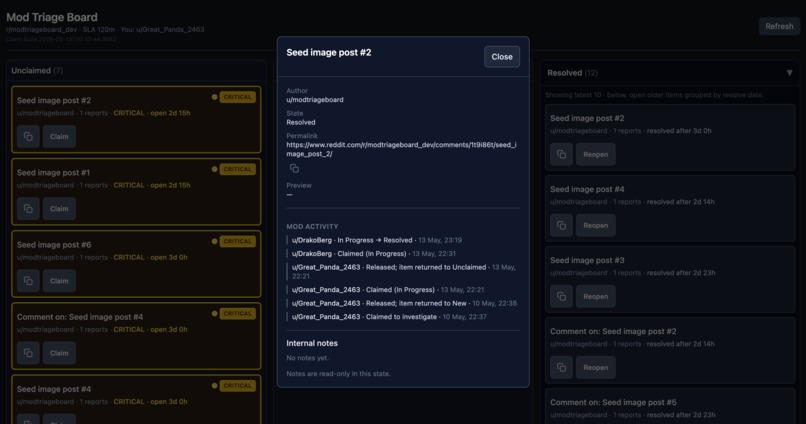Open unclaimed card title Seed image post #6
806x424 pixels.
tap(54, 245)
